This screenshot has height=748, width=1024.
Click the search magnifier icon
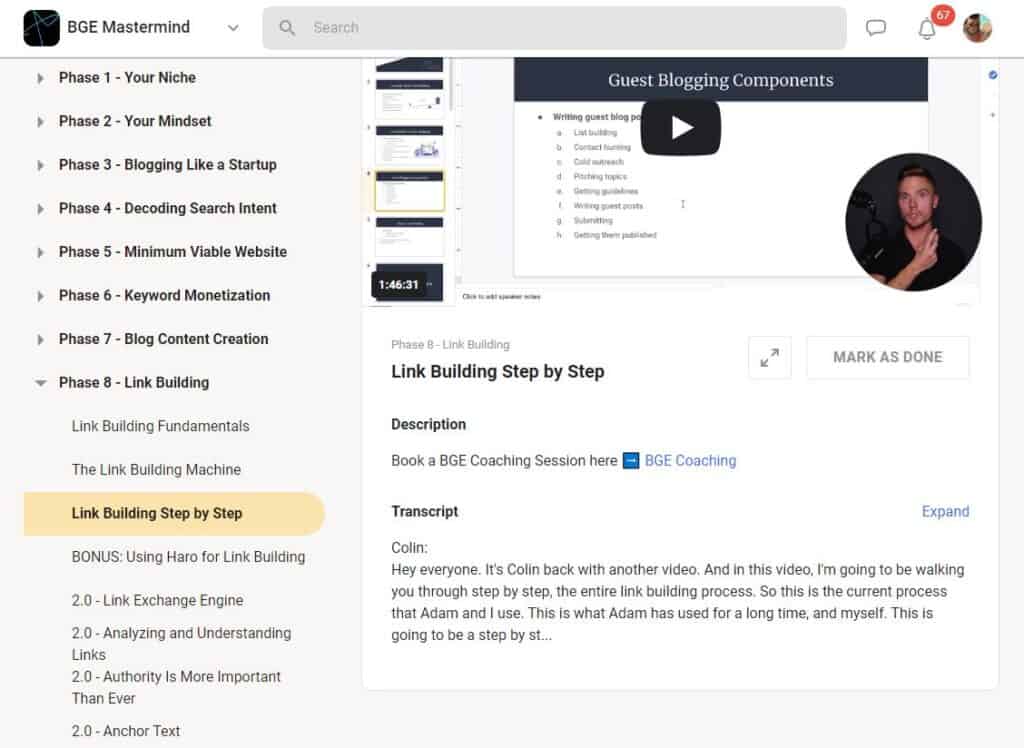(x=287, y=27)
